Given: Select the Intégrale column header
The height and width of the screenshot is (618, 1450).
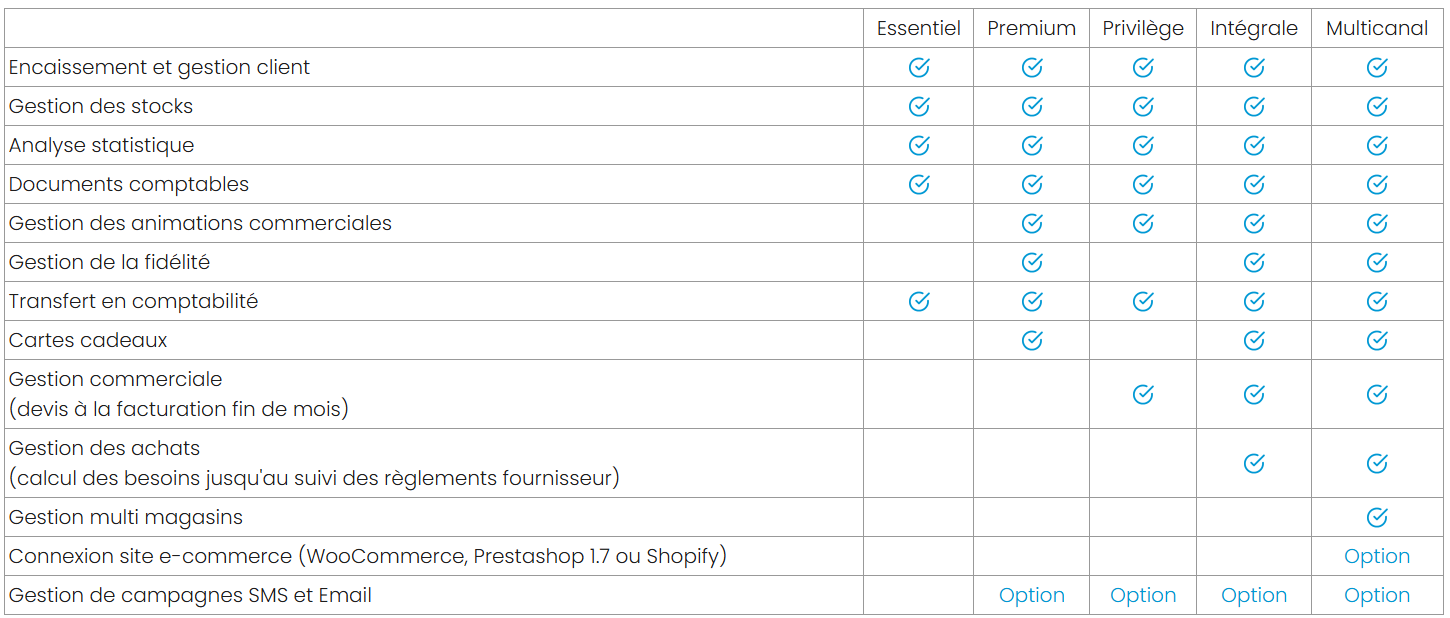Looking at the screenshot, I should click(1254, 28).
